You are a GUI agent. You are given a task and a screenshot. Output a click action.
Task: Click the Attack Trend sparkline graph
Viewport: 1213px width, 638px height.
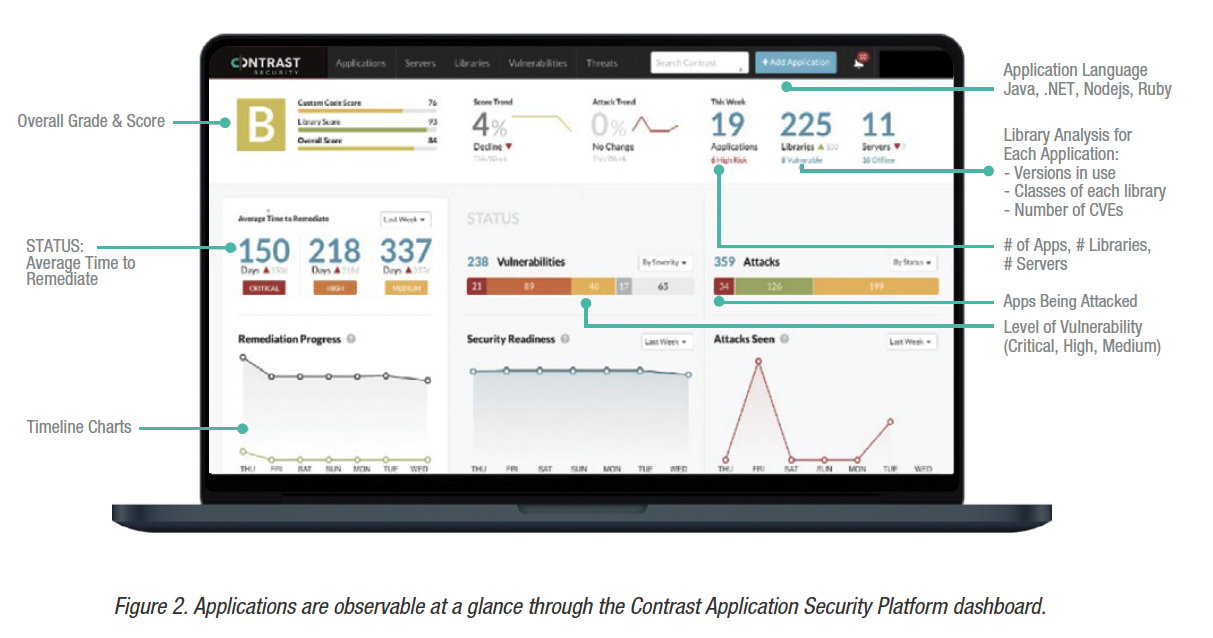(659, 125)
